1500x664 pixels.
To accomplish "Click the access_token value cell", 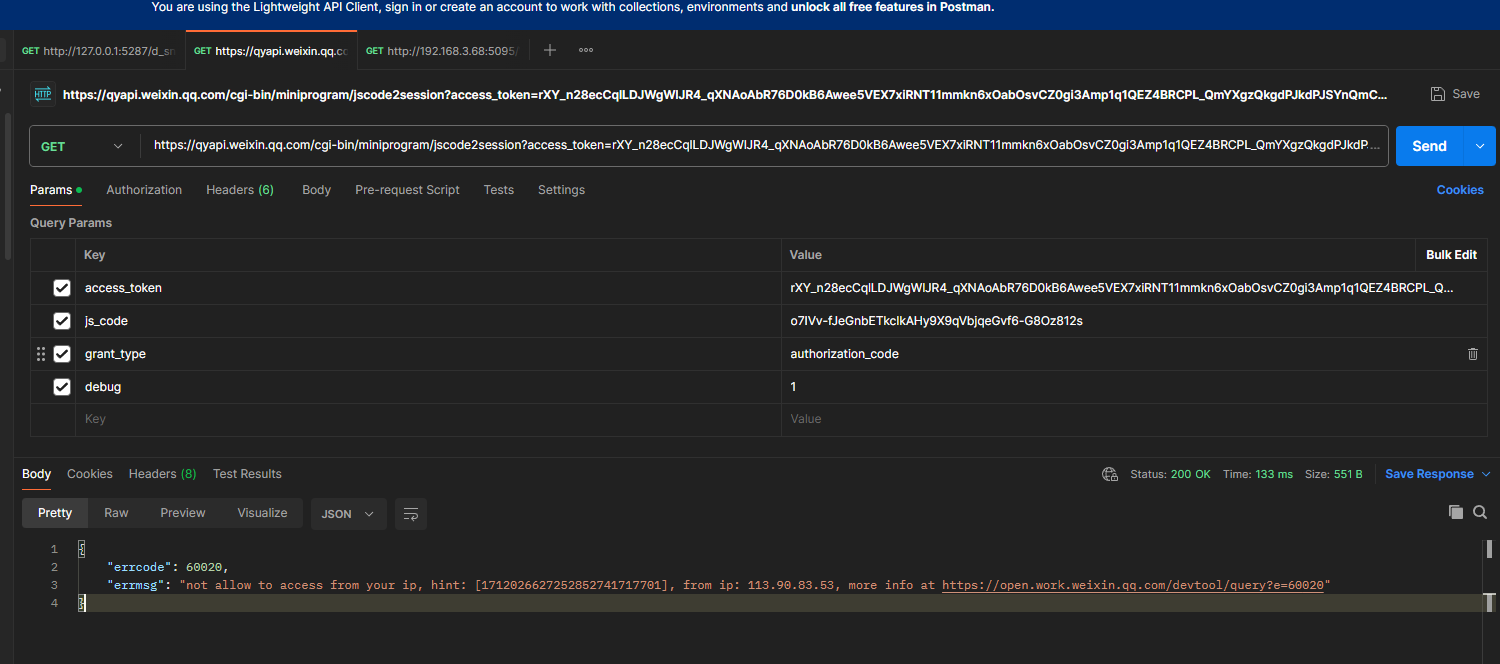I will pos(1135,288).
